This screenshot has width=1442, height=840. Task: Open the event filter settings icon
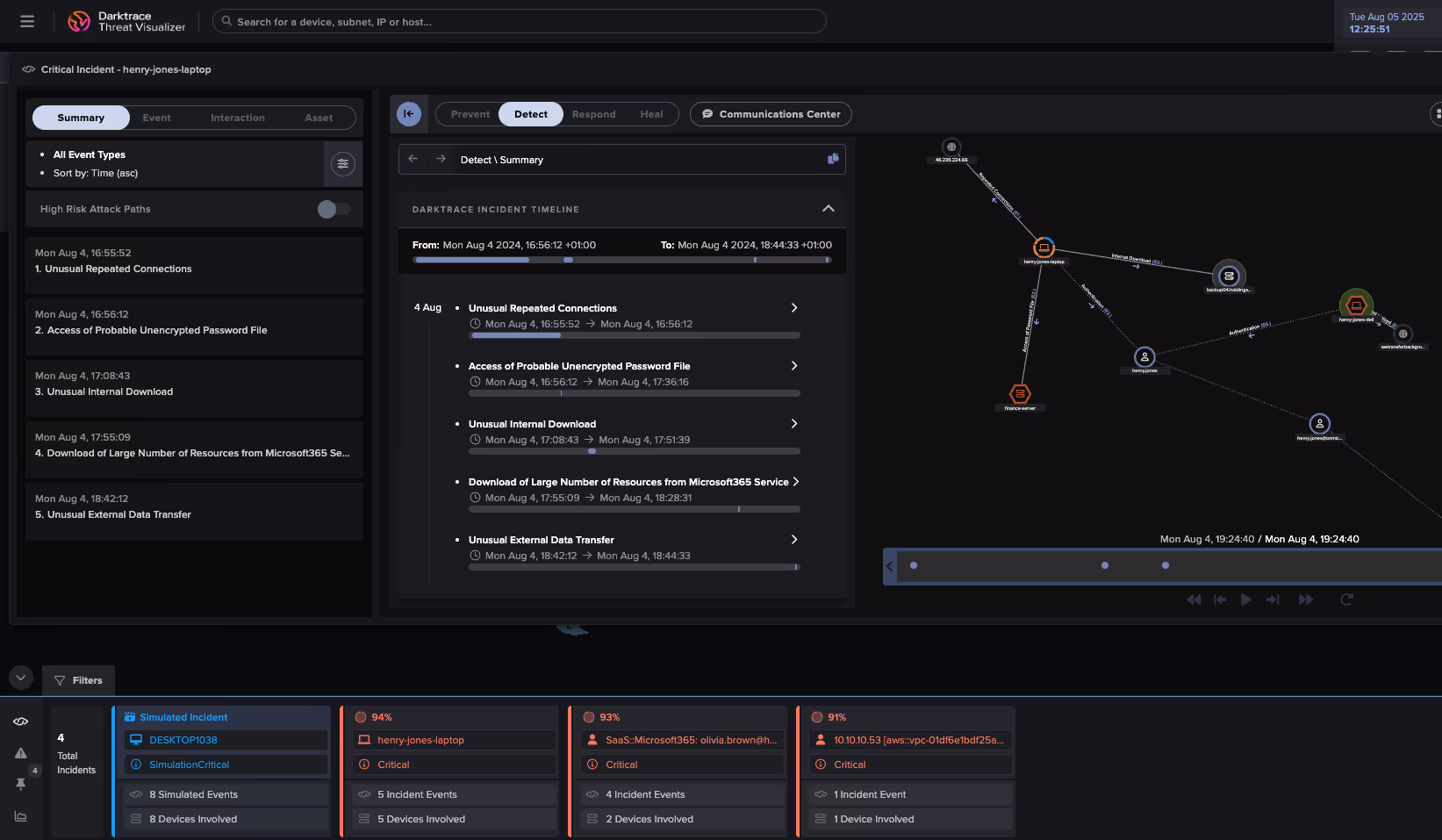(x=343, y=163)
